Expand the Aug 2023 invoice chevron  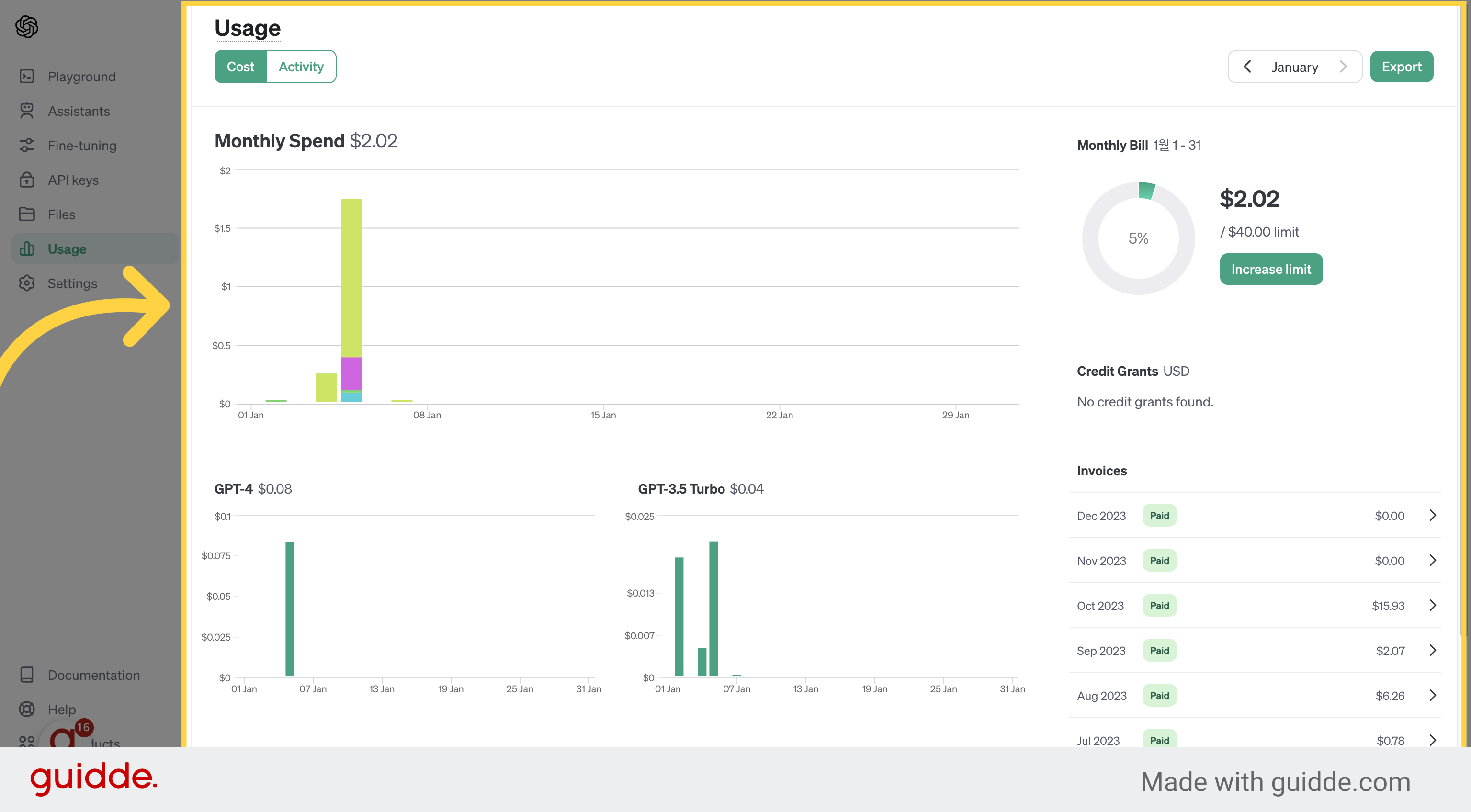pos(1433,696)
